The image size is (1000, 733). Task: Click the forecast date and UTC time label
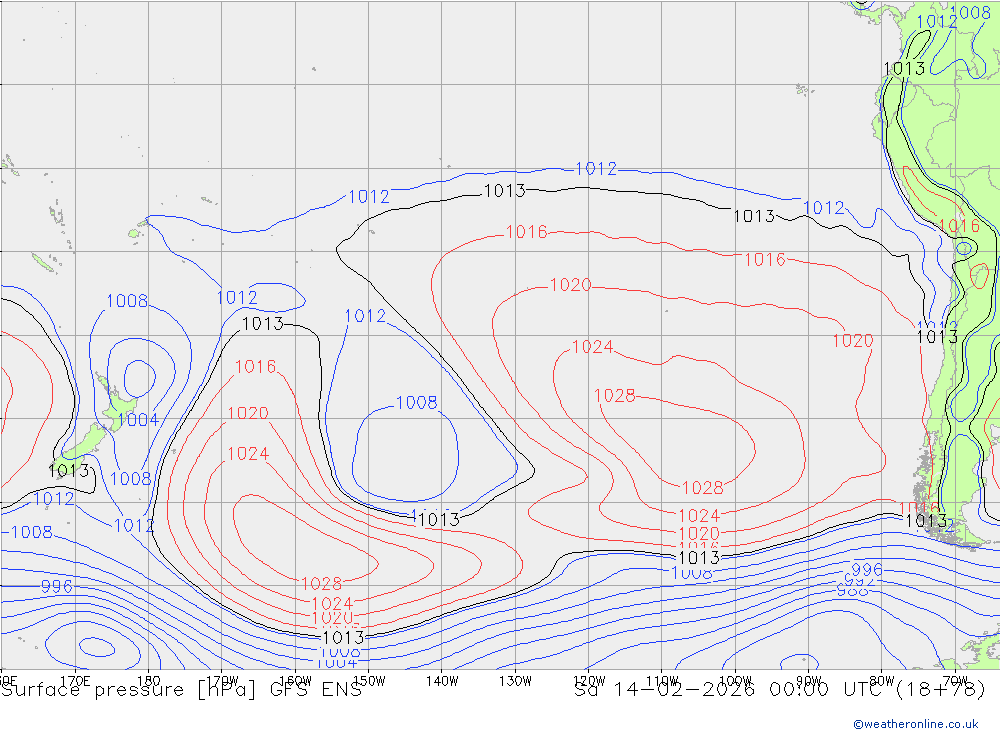[779, 689]
